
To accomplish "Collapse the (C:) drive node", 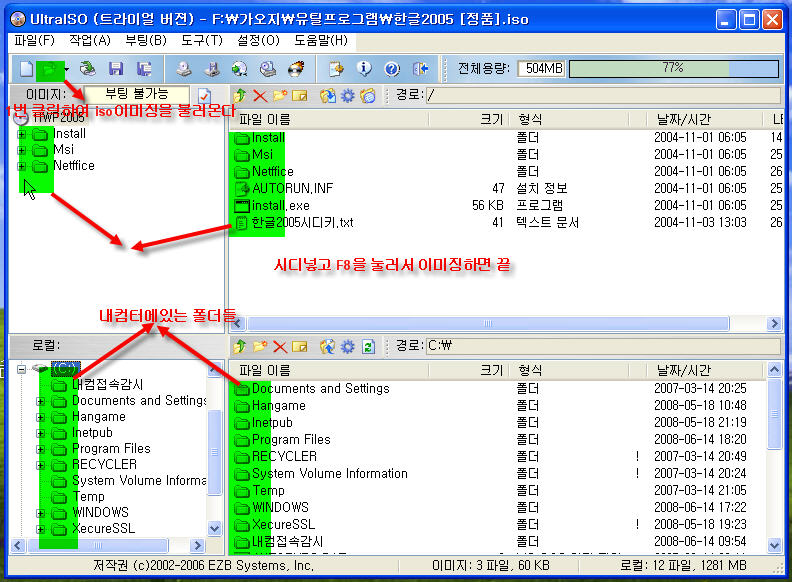I will pos(21,369).
